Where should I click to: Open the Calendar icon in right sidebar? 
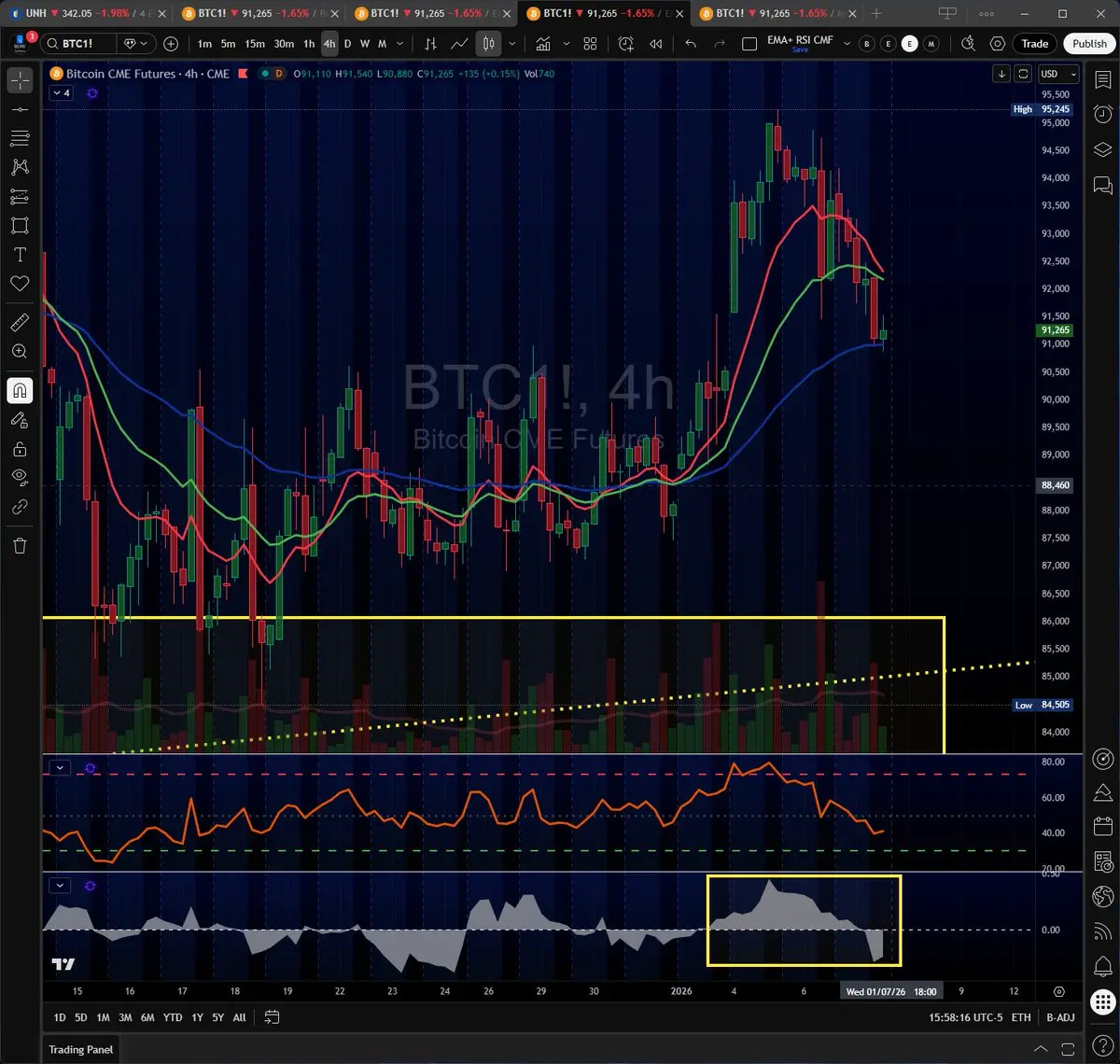tap(1102, 827)
